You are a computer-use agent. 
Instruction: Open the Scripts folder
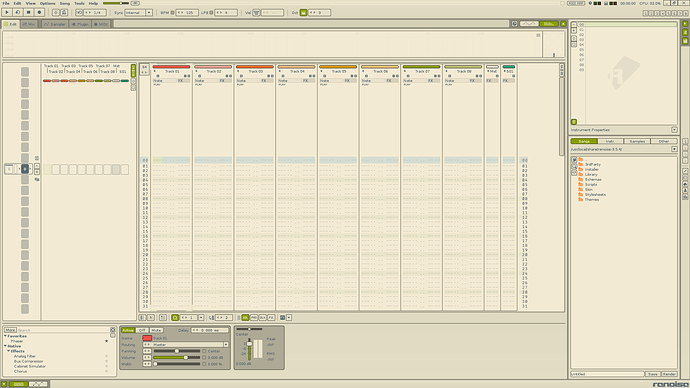pyautogui.click(x=591, y=184)
